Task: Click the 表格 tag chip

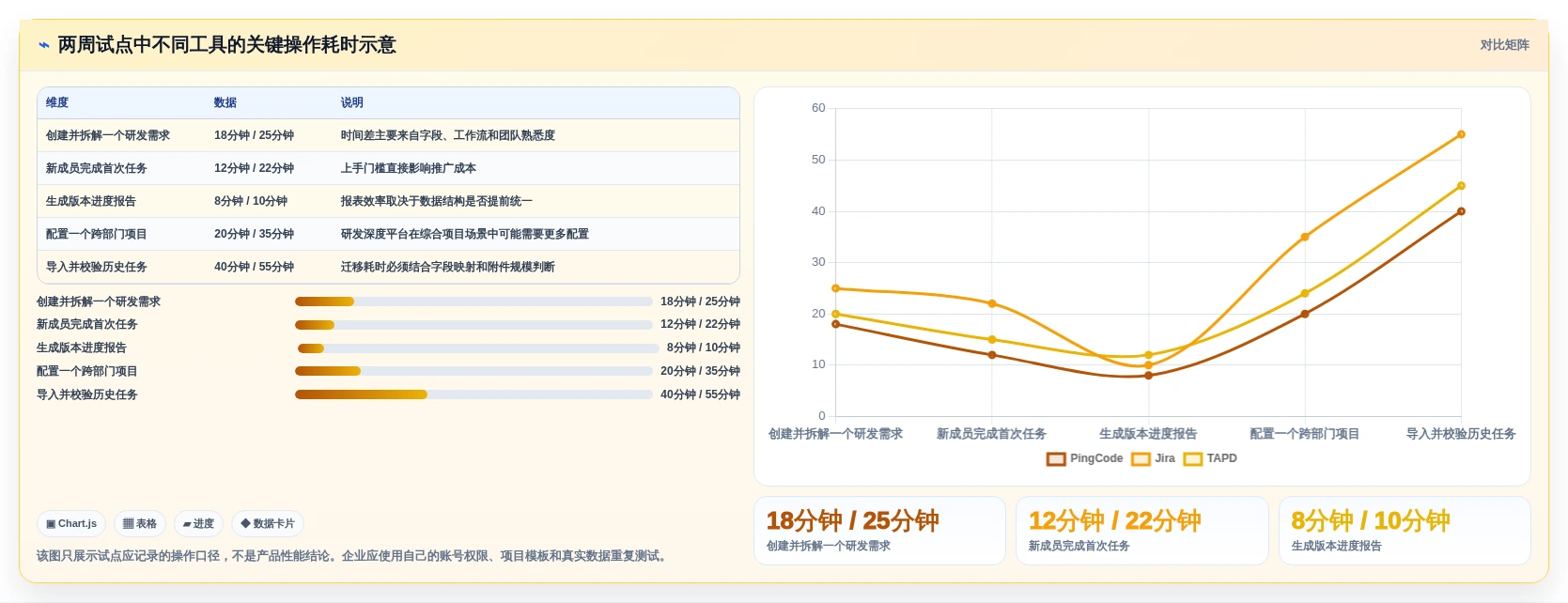Action: 140,524
